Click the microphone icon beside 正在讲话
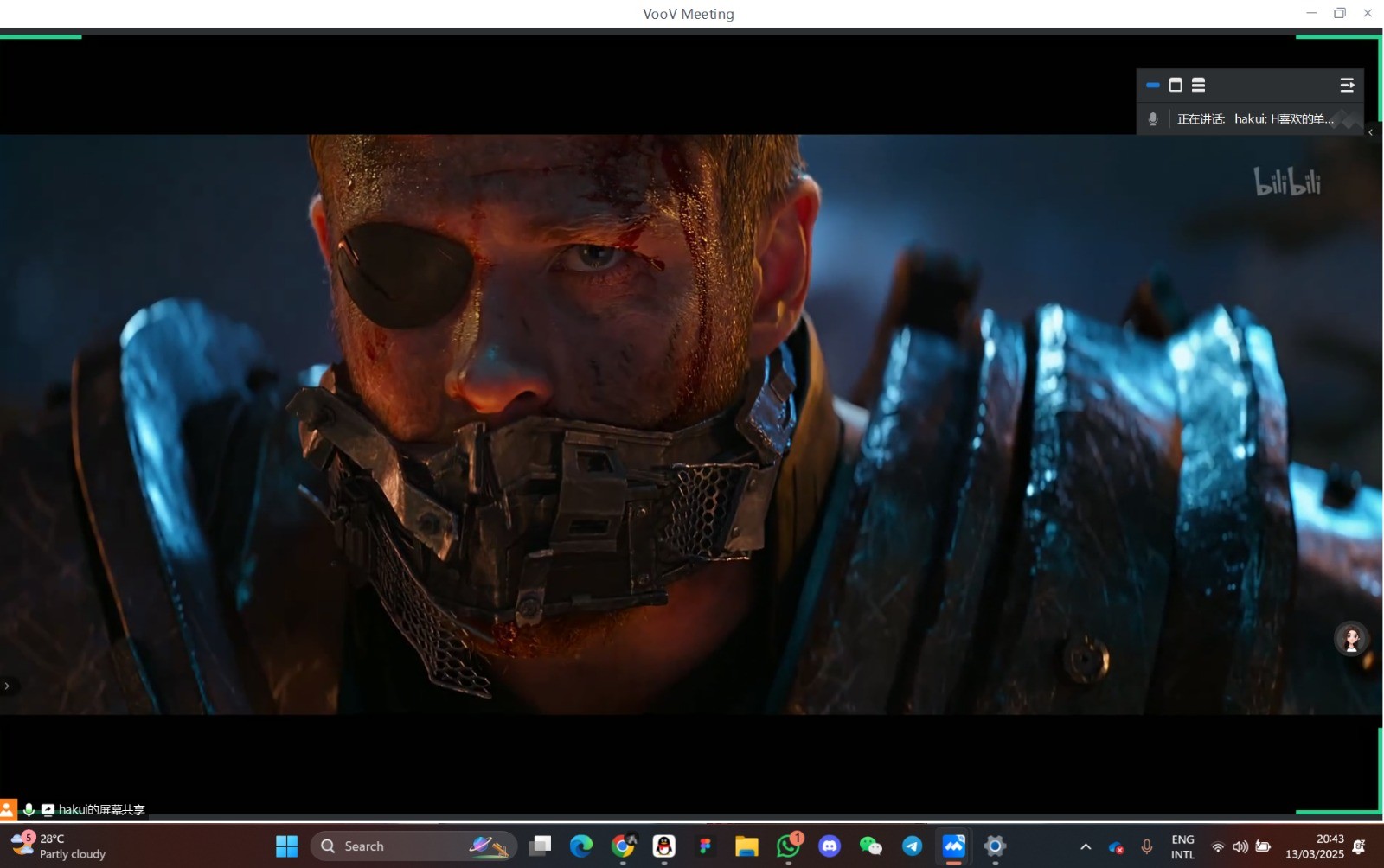Viewport: 1384px width, 868px height. click(x=1153, y=119)
